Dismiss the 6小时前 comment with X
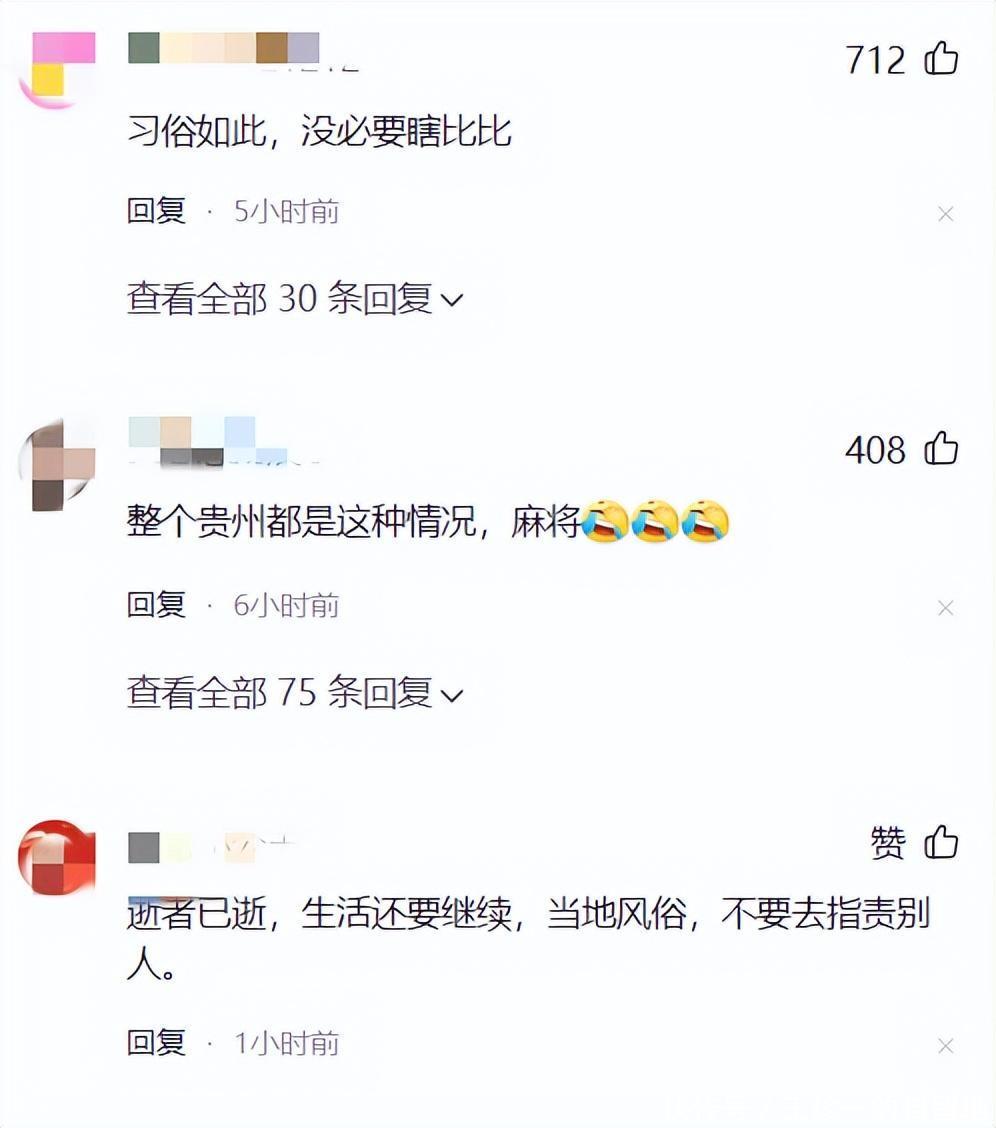Image resolution: width=996 pixels, height=1128 pixels. pyautogui.click(x=946, y=608)
